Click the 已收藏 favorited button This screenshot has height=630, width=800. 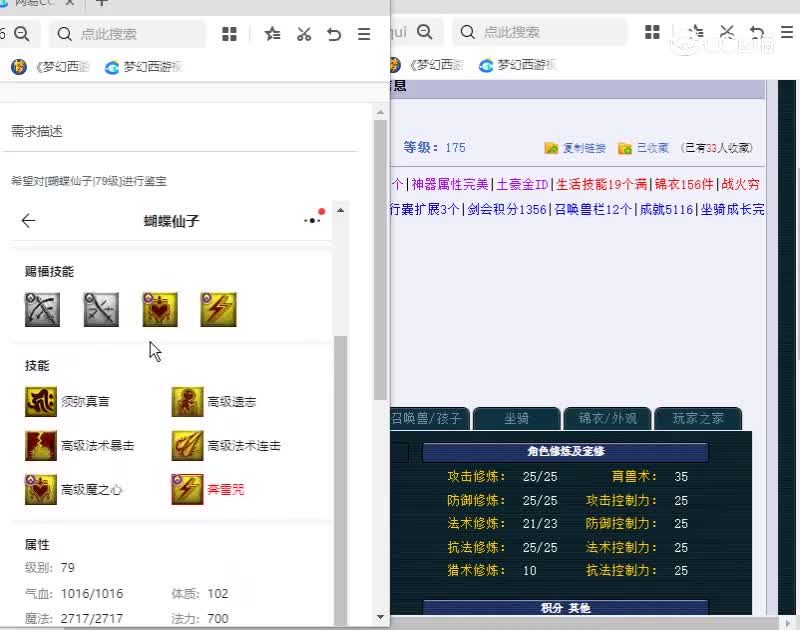tap(643, 148)
